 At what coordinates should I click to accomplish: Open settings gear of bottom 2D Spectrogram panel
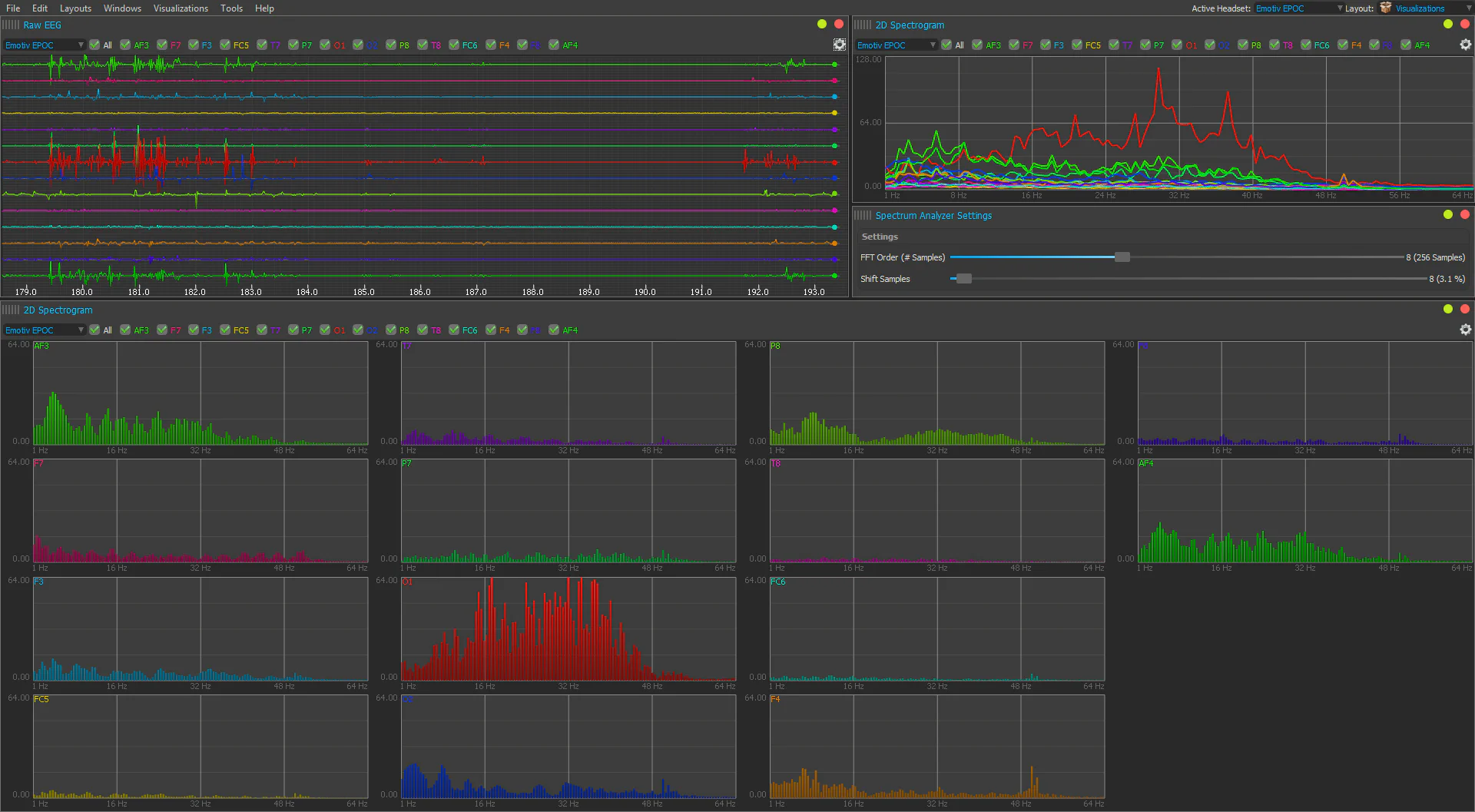coord(1465,330)
